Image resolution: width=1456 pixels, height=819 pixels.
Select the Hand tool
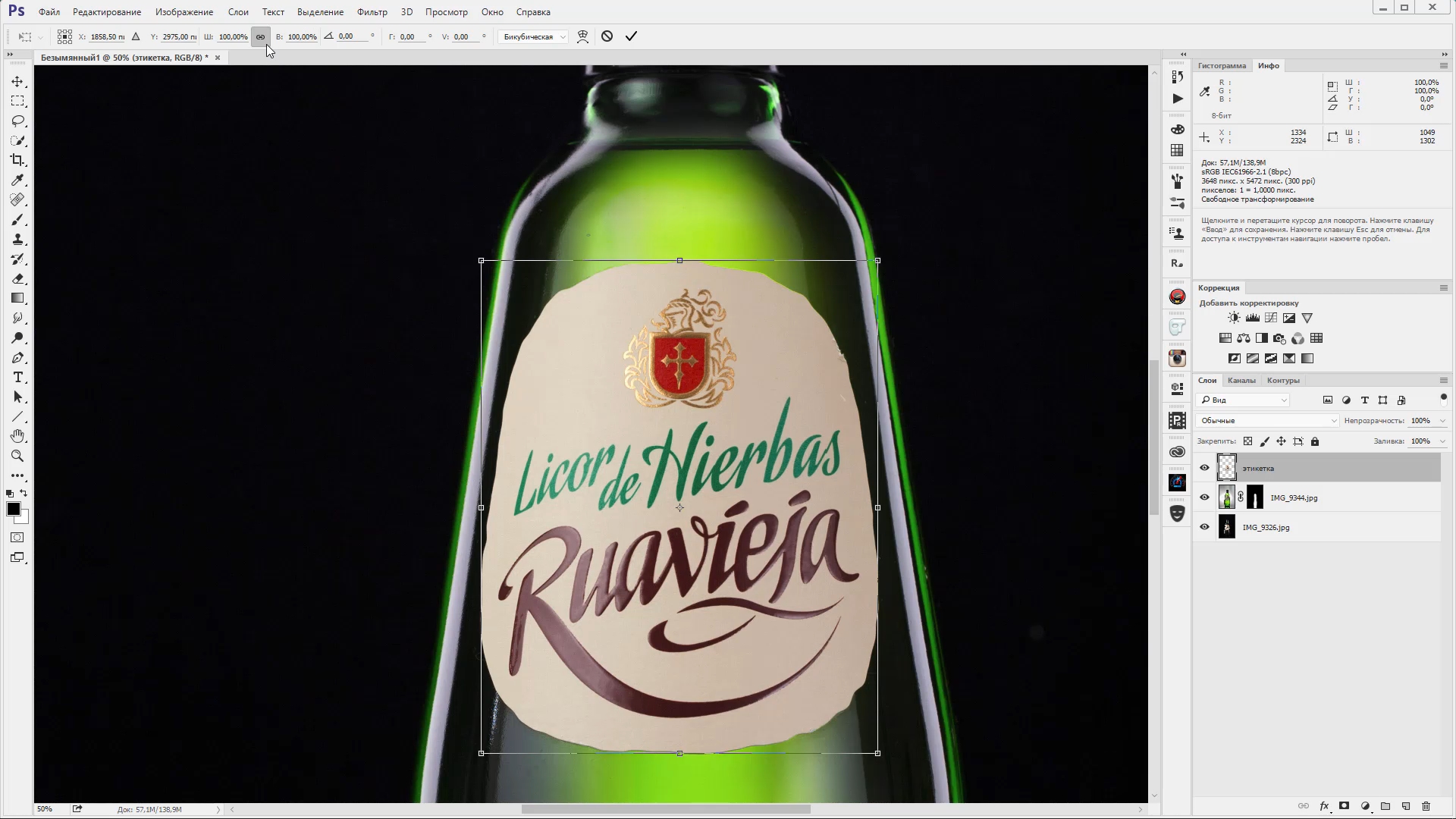[18, 436]
